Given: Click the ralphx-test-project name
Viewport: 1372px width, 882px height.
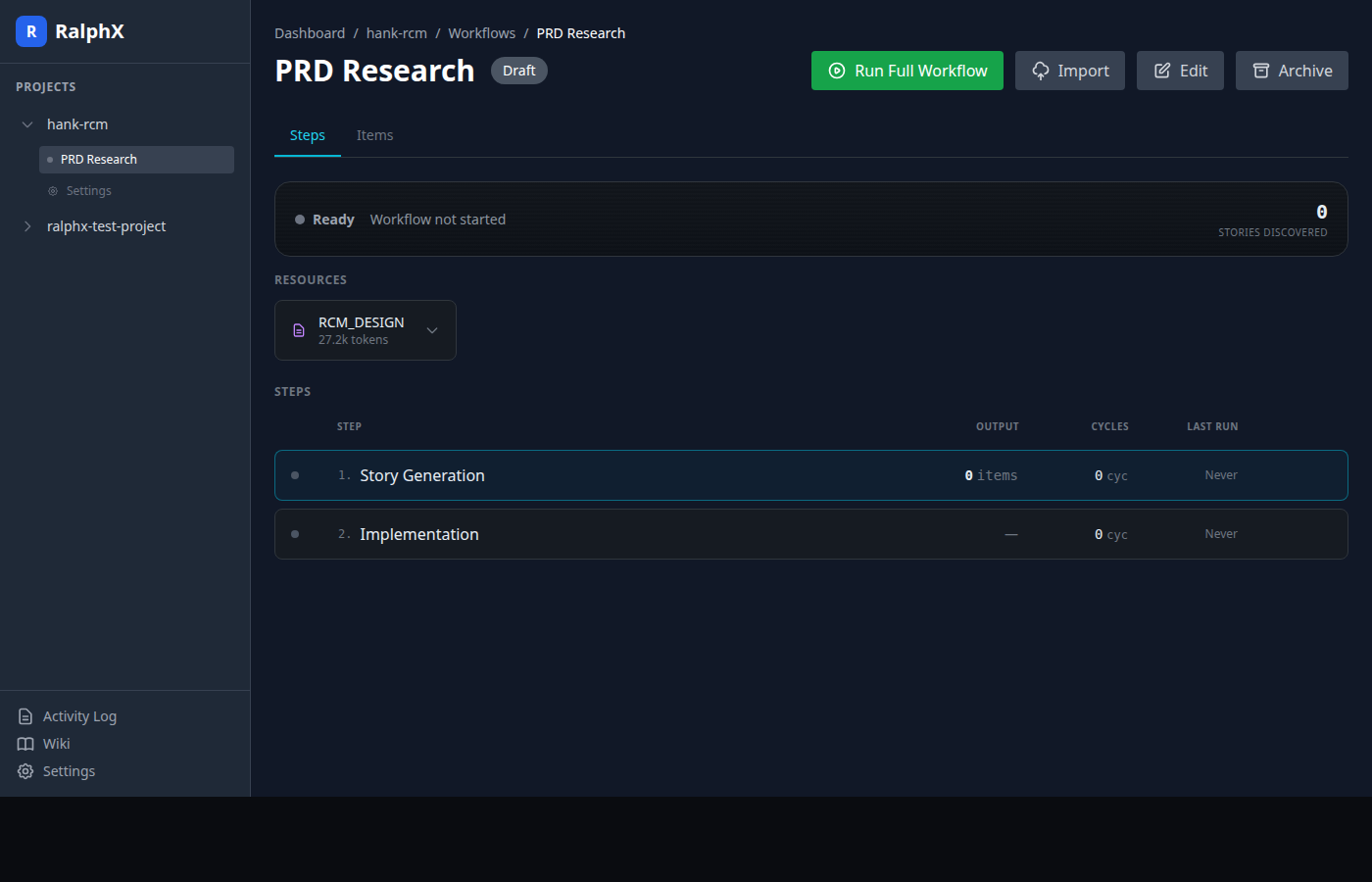Looking at the screenshot, I should coord(107,226).
